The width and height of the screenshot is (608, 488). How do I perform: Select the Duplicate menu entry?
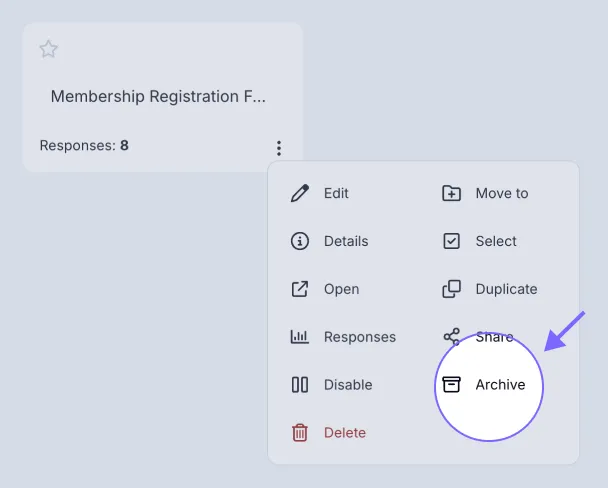[x=506, y=289]
